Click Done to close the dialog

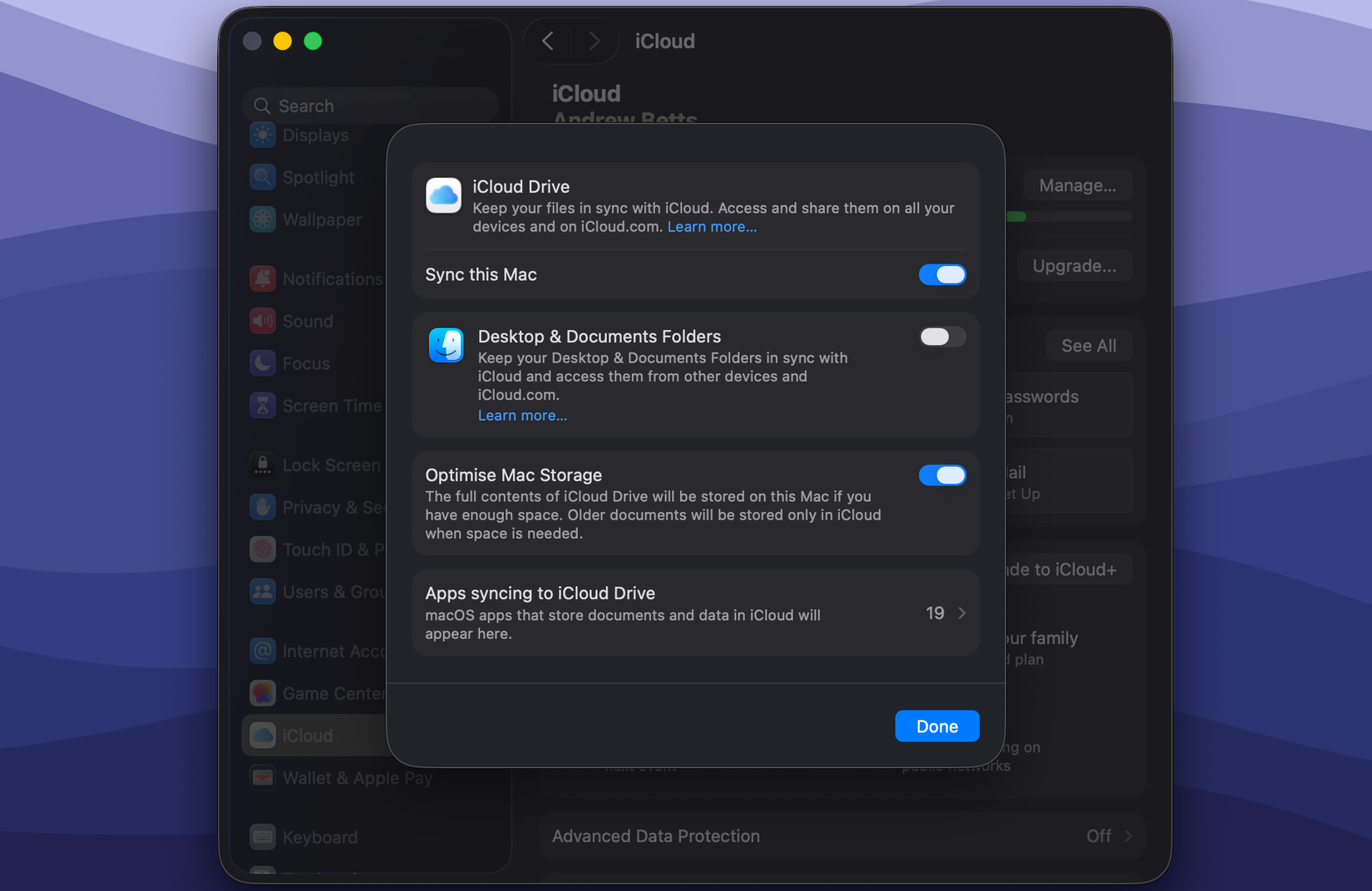(x=937, y=726)
